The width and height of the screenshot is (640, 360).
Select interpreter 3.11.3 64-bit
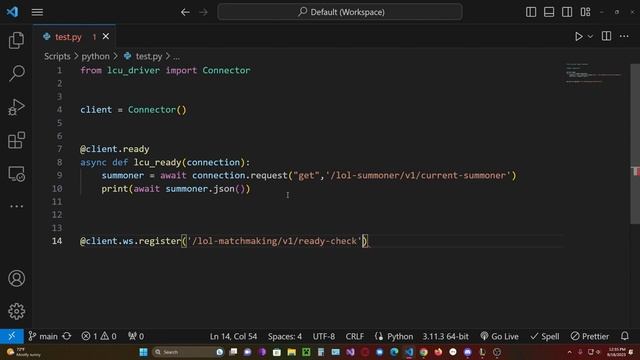click(445, 336)
